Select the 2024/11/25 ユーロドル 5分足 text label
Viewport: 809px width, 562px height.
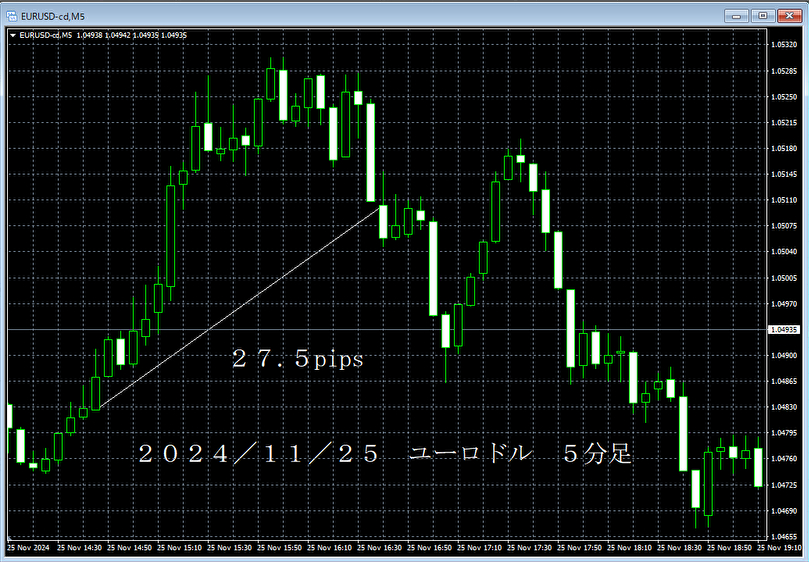[x=385, y=454]
